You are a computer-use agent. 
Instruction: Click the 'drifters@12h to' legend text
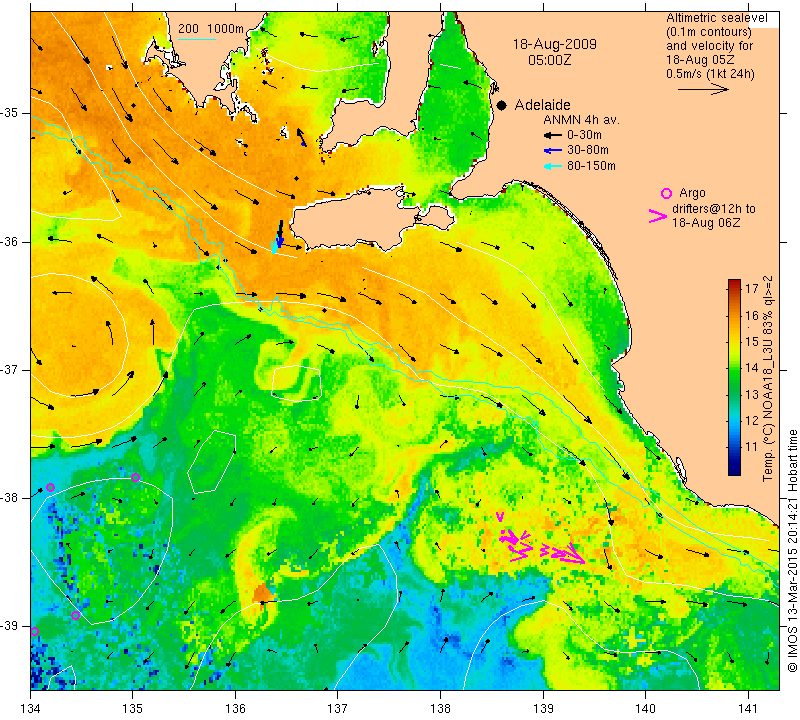point(714,209)
